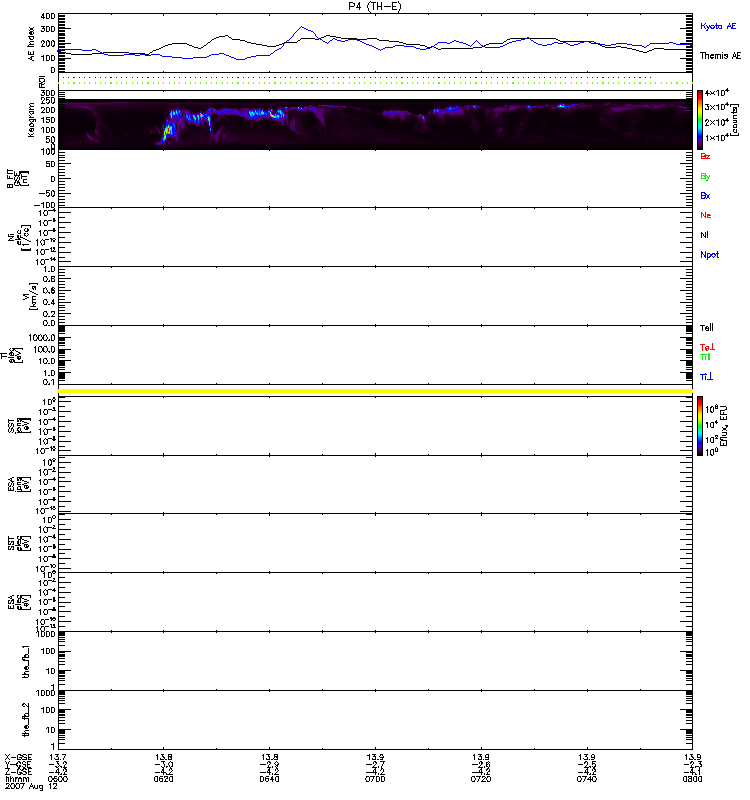Click the Vi [km/s] axis label
This screenshot has height=800, width=750.
coord(29,296)
